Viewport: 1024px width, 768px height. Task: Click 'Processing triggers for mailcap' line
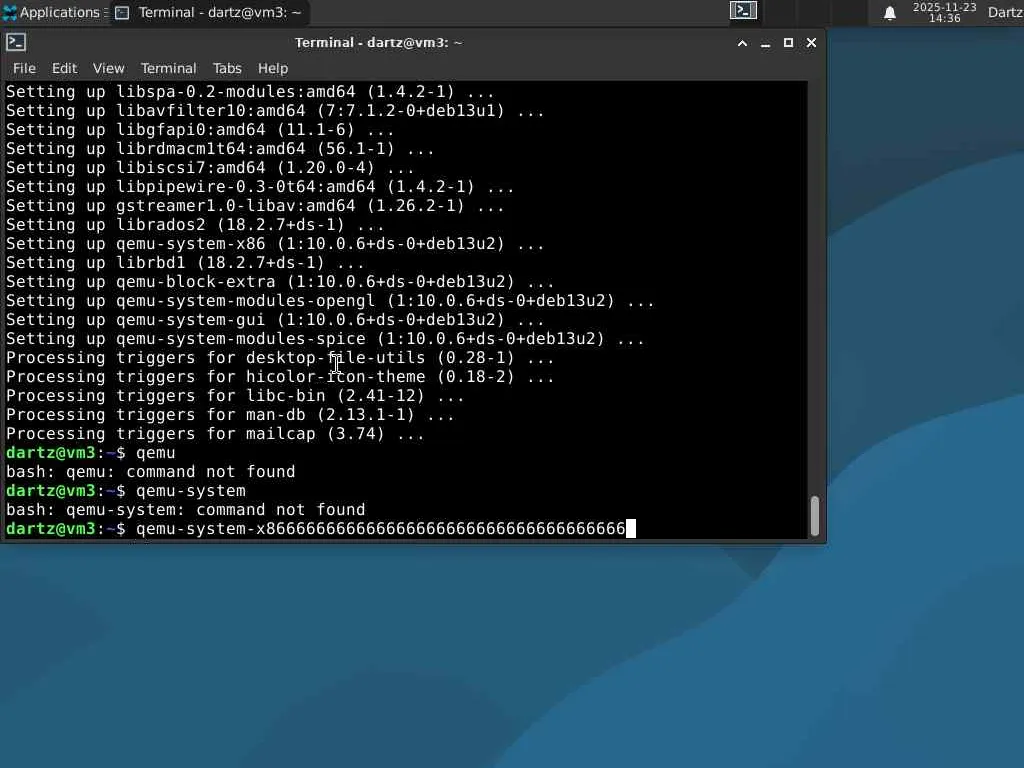(215, 434)
